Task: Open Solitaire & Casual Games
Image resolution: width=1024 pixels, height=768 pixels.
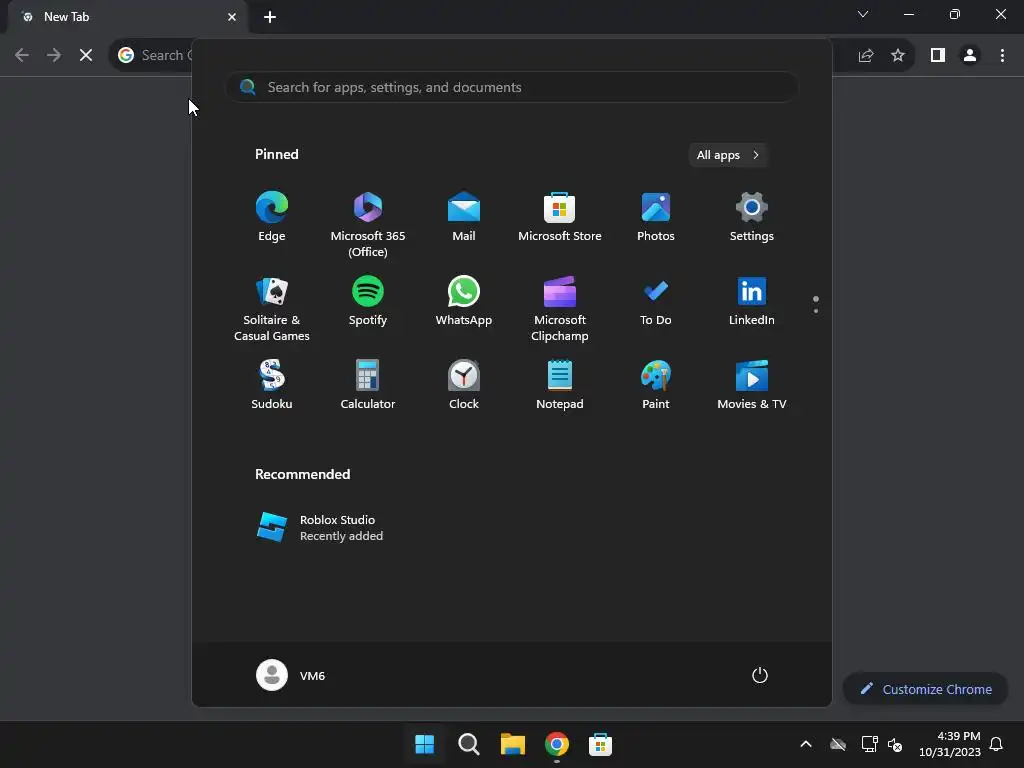Action: (x=272, y=308)
